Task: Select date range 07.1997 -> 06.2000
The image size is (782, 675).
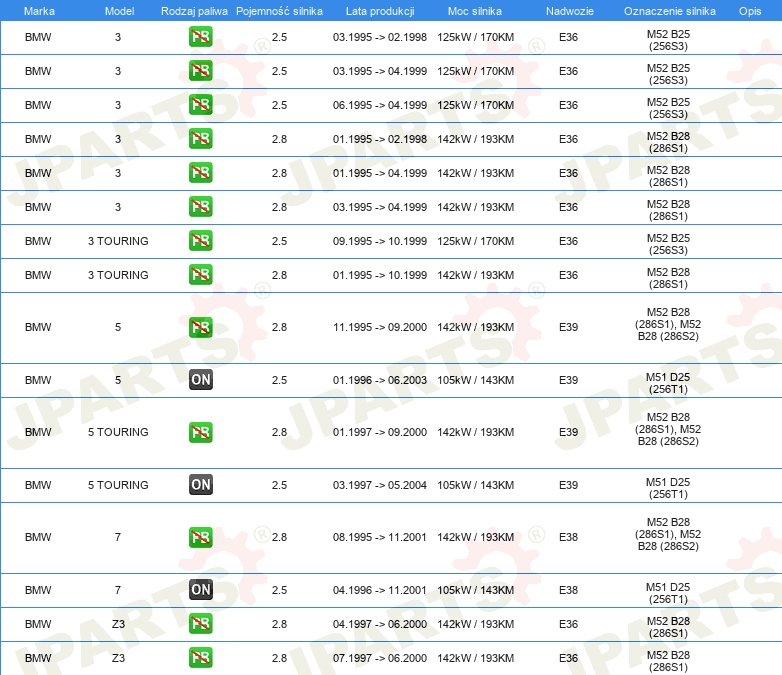Action: (x=380, y=658)
